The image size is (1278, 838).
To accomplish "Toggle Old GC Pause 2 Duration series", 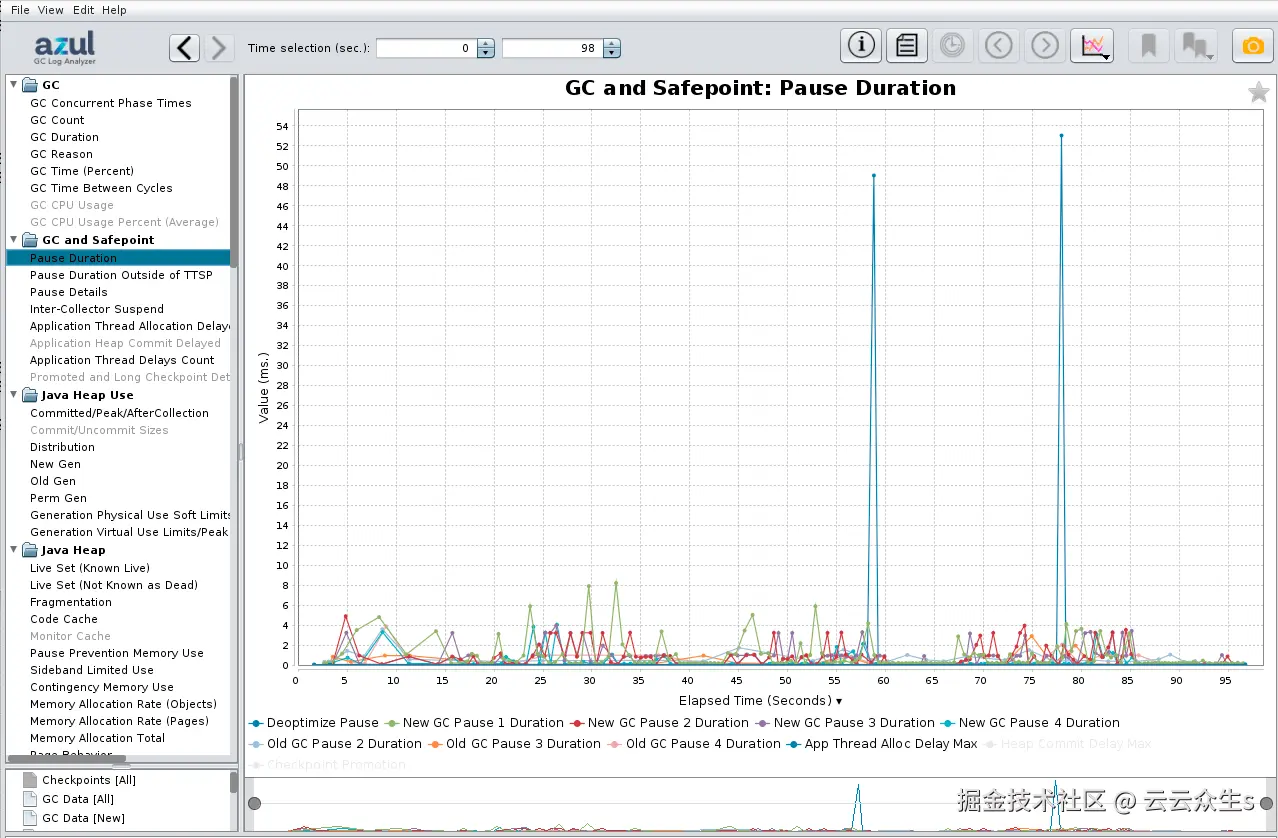I will click(335, 744).
